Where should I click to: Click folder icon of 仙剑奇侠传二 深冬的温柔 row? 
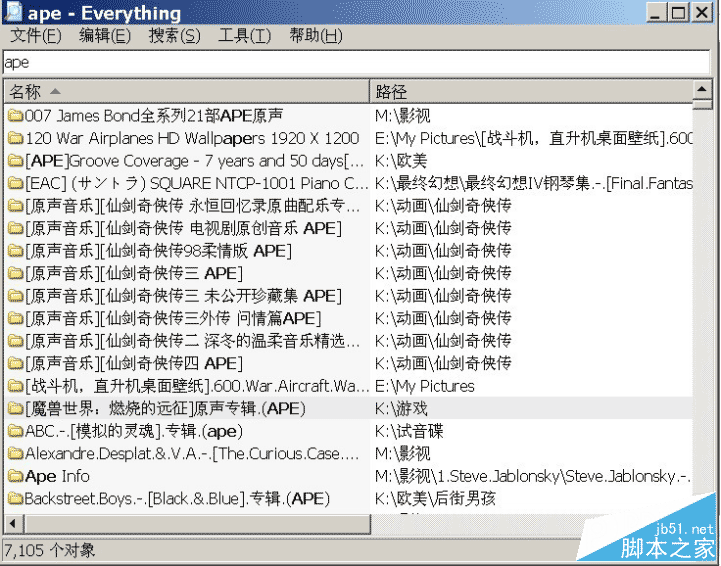point(16,341)
